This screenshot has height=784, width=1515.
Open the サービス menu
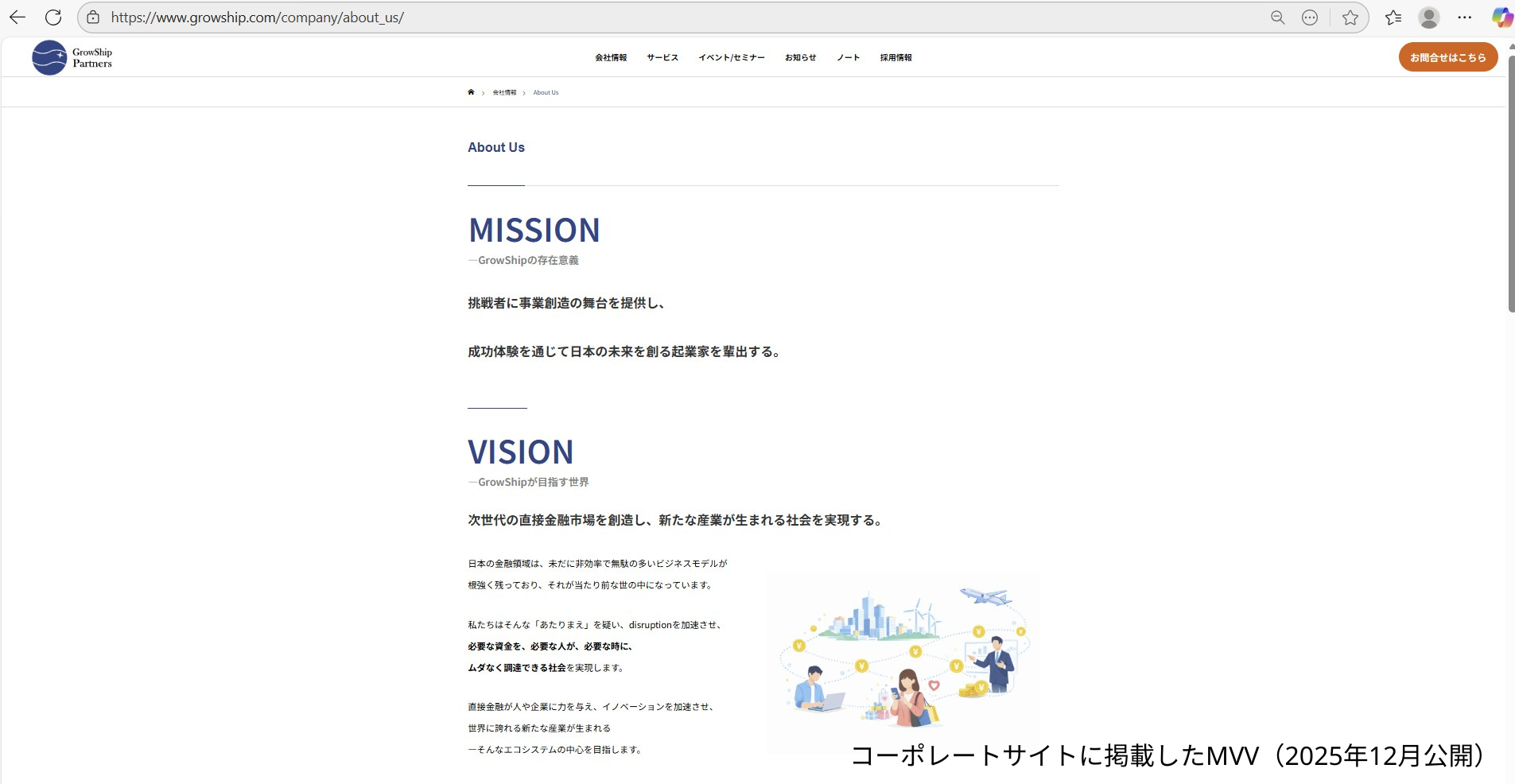click(662, 57)
